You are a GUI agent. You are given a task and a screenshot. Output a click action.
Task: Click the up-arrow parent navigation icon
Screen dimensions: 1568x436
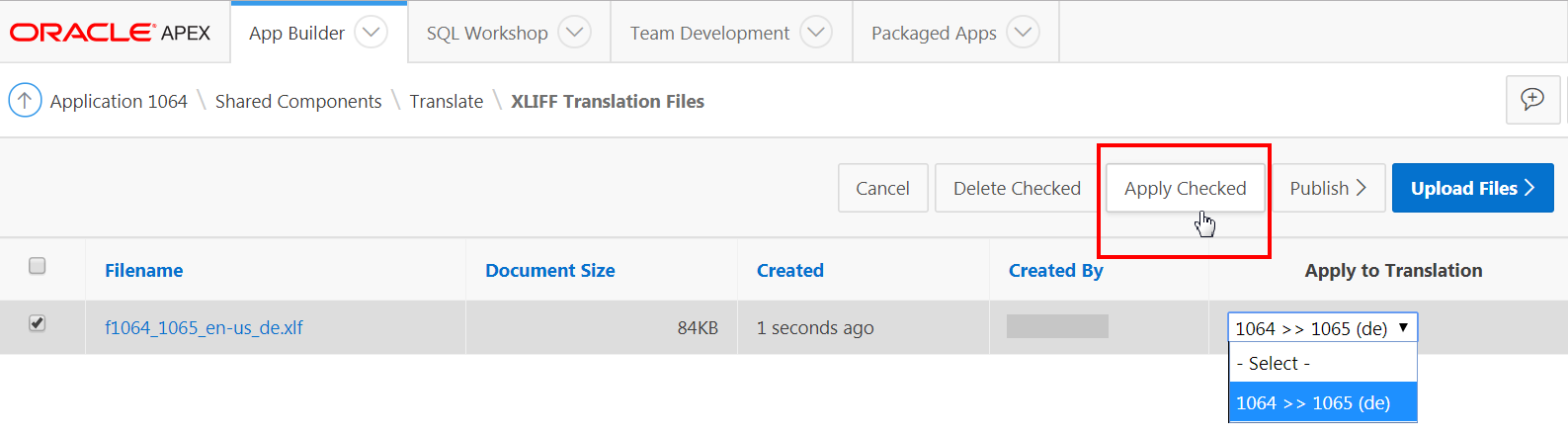coord(25,100)
